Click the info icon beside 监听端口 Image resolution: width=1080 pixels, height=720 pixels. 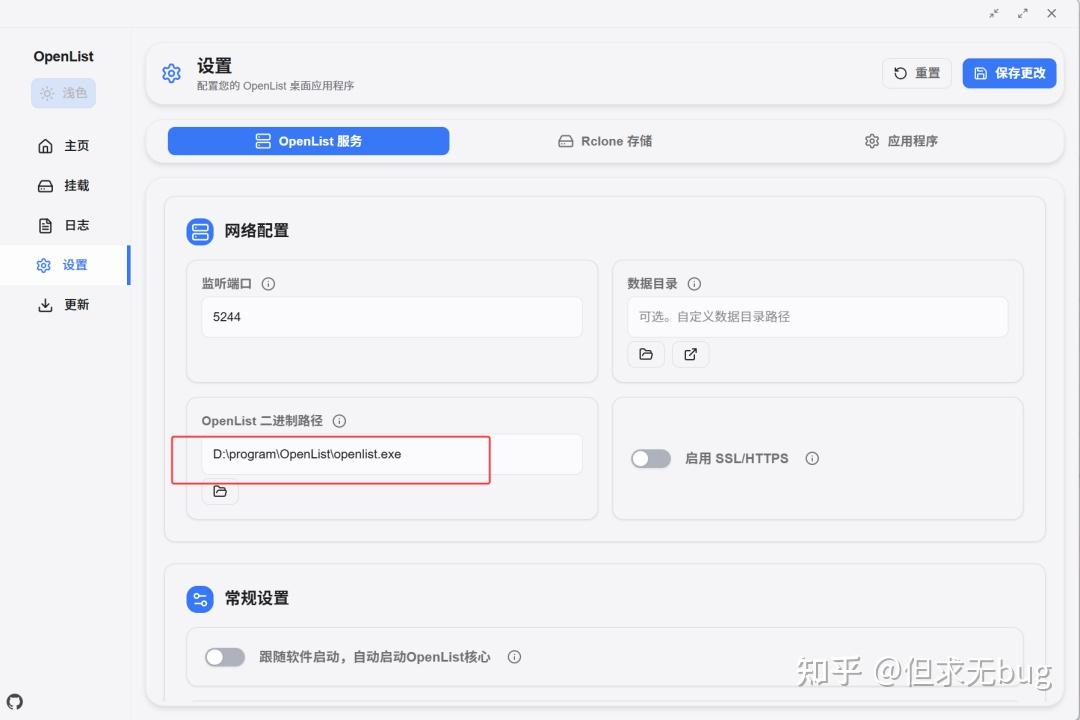click(269, 284)
